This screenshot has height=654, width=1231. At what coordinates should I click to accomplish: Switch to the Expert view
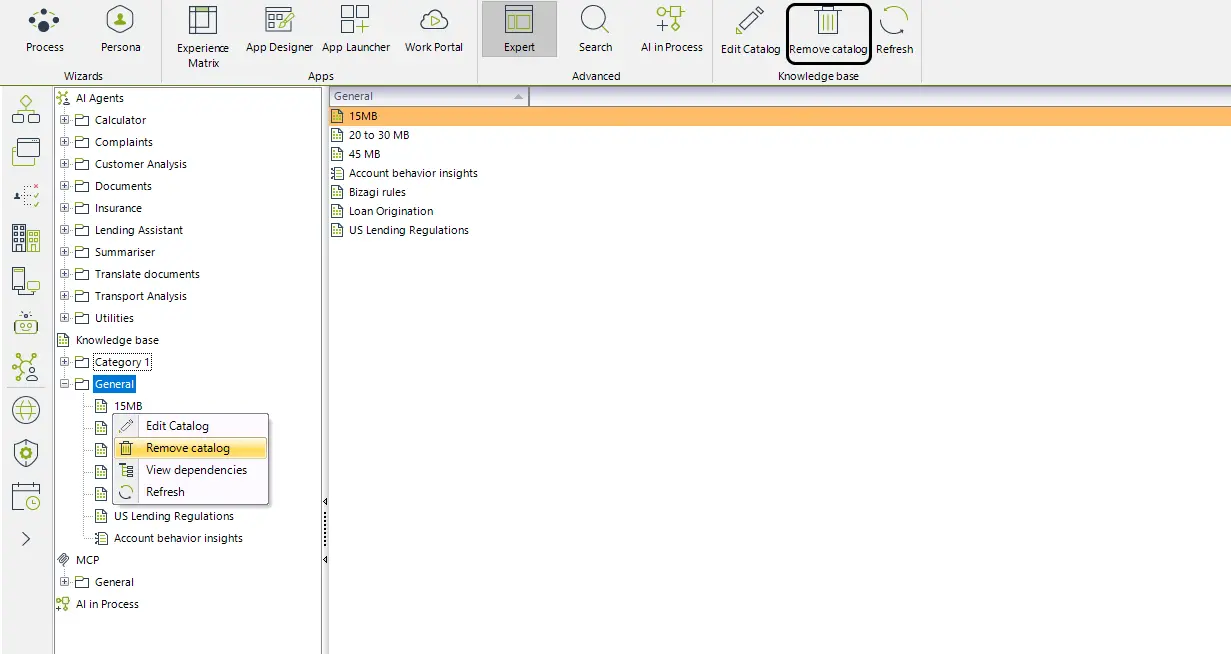pyautogui.click(x=519, y=29)
